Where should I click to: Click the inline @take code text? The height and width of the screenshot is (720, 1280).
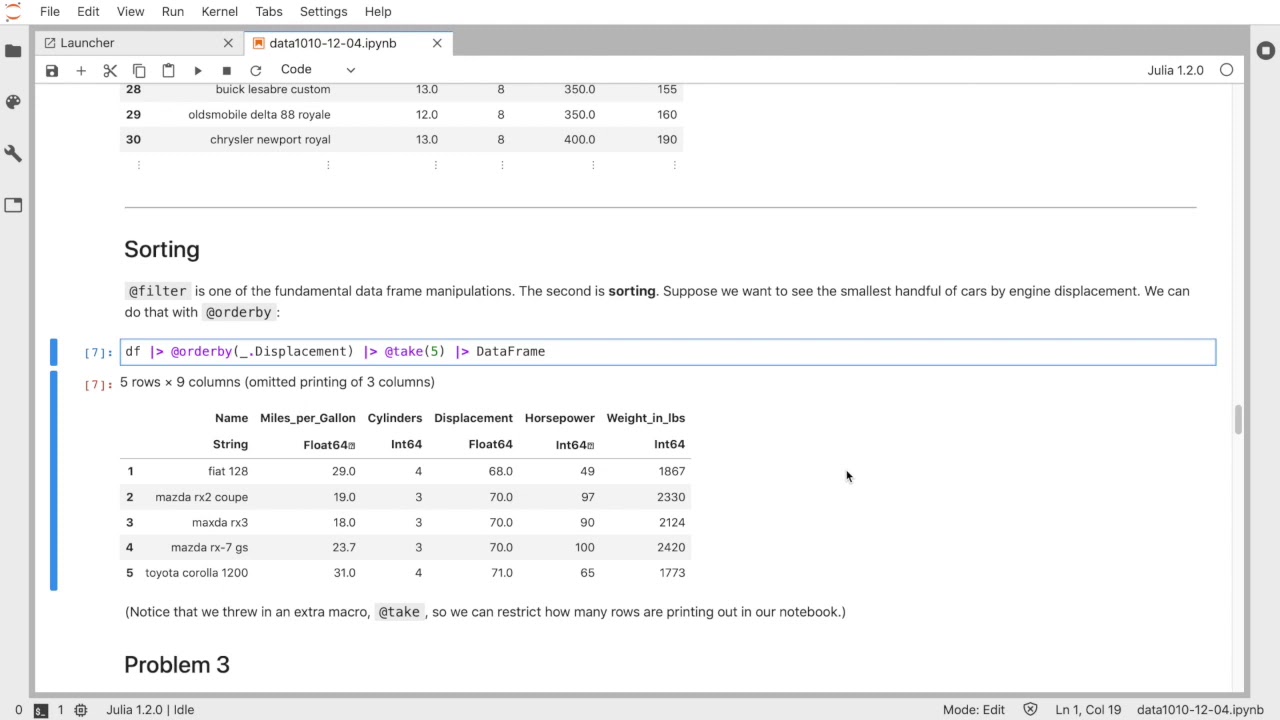(x=399, y=612)
